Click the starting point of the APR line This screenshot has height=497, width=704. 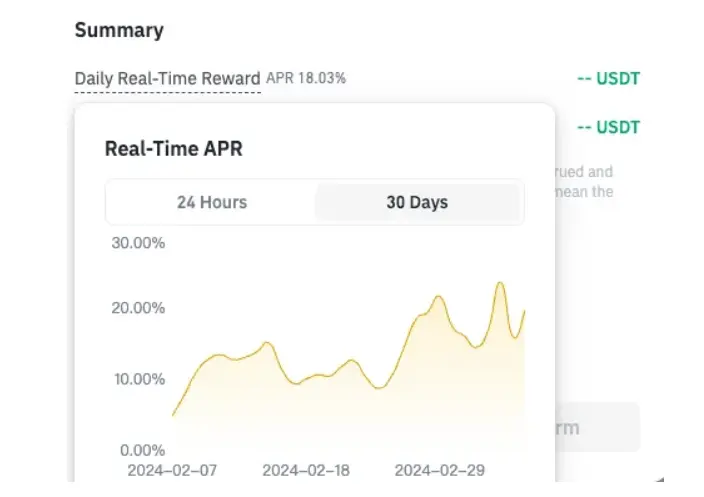(x=173, y=415)
